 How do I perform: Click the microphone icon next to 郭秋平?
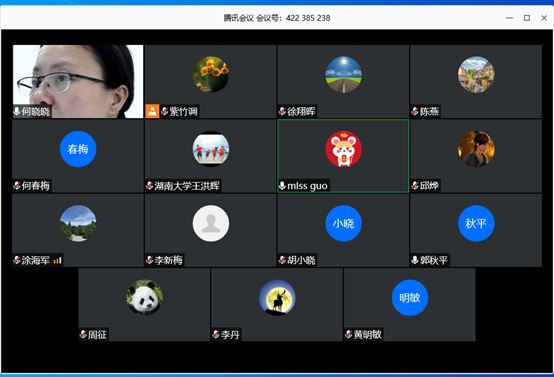click(415, 260)
